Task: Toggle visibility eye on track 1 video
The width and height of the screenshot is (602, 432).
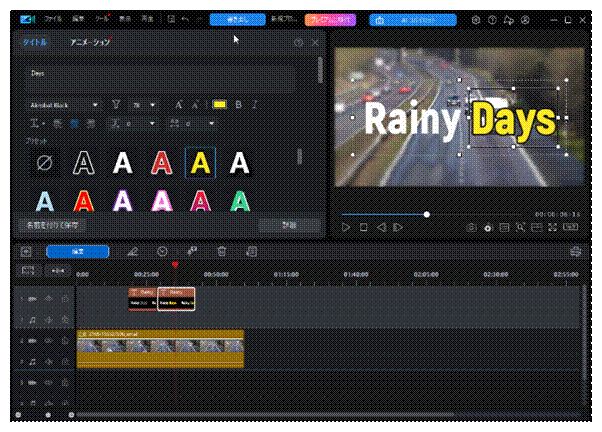Action: 48,298
